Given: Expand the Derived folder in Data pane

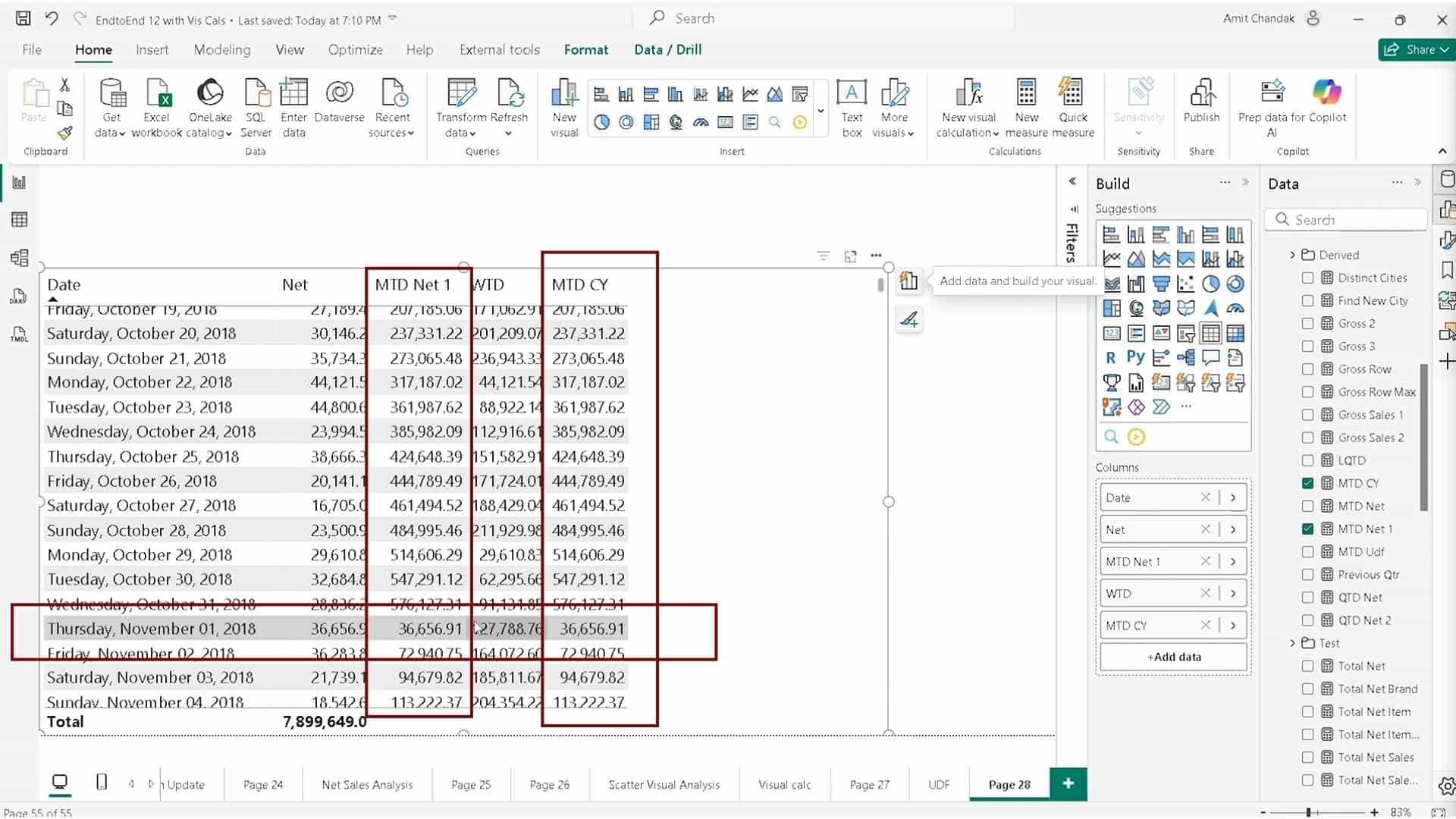Looking at the screenshot, I should pos(1291,254).
